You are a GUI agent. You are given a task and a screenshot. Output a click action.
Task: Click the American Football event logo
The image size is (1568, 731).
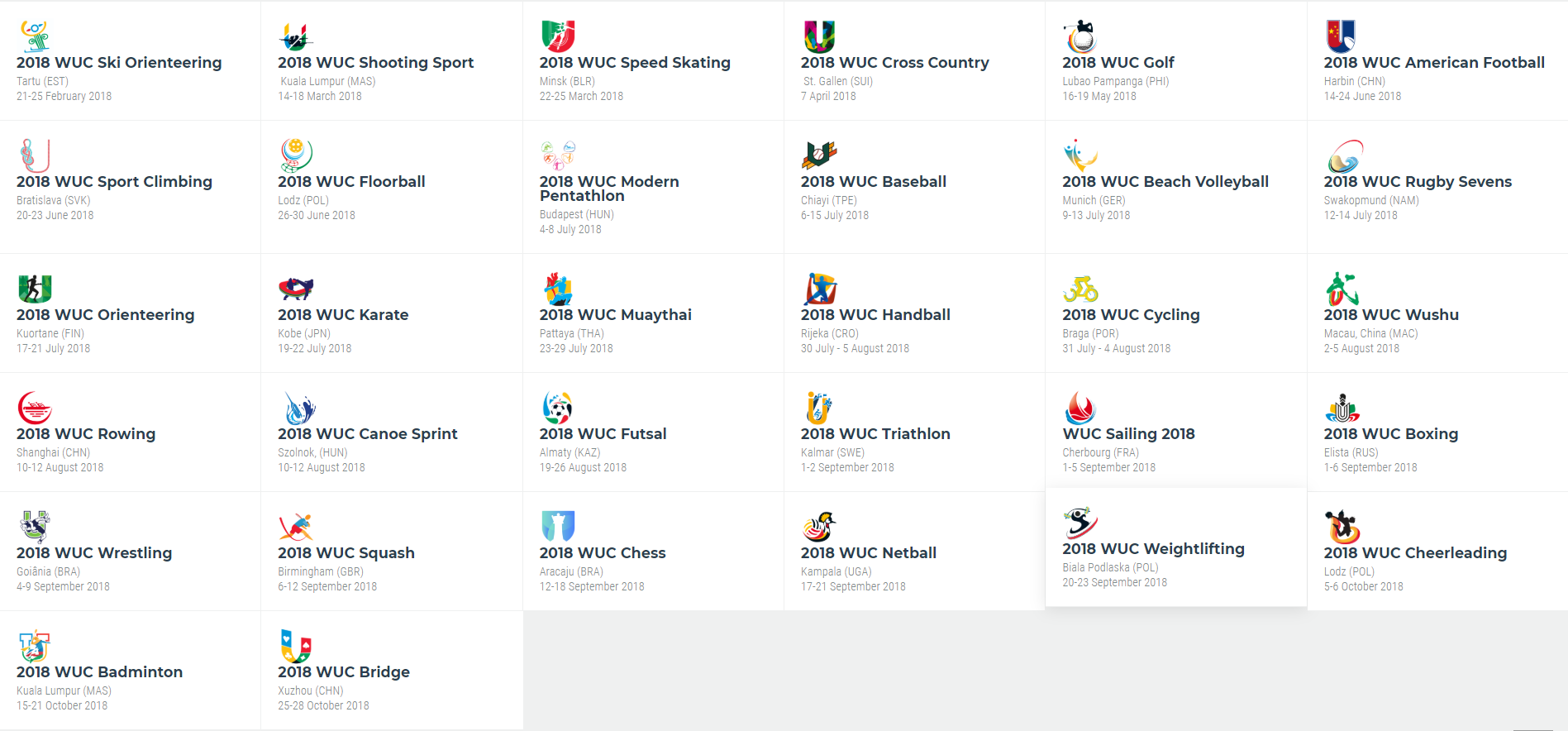point(1342,36)
